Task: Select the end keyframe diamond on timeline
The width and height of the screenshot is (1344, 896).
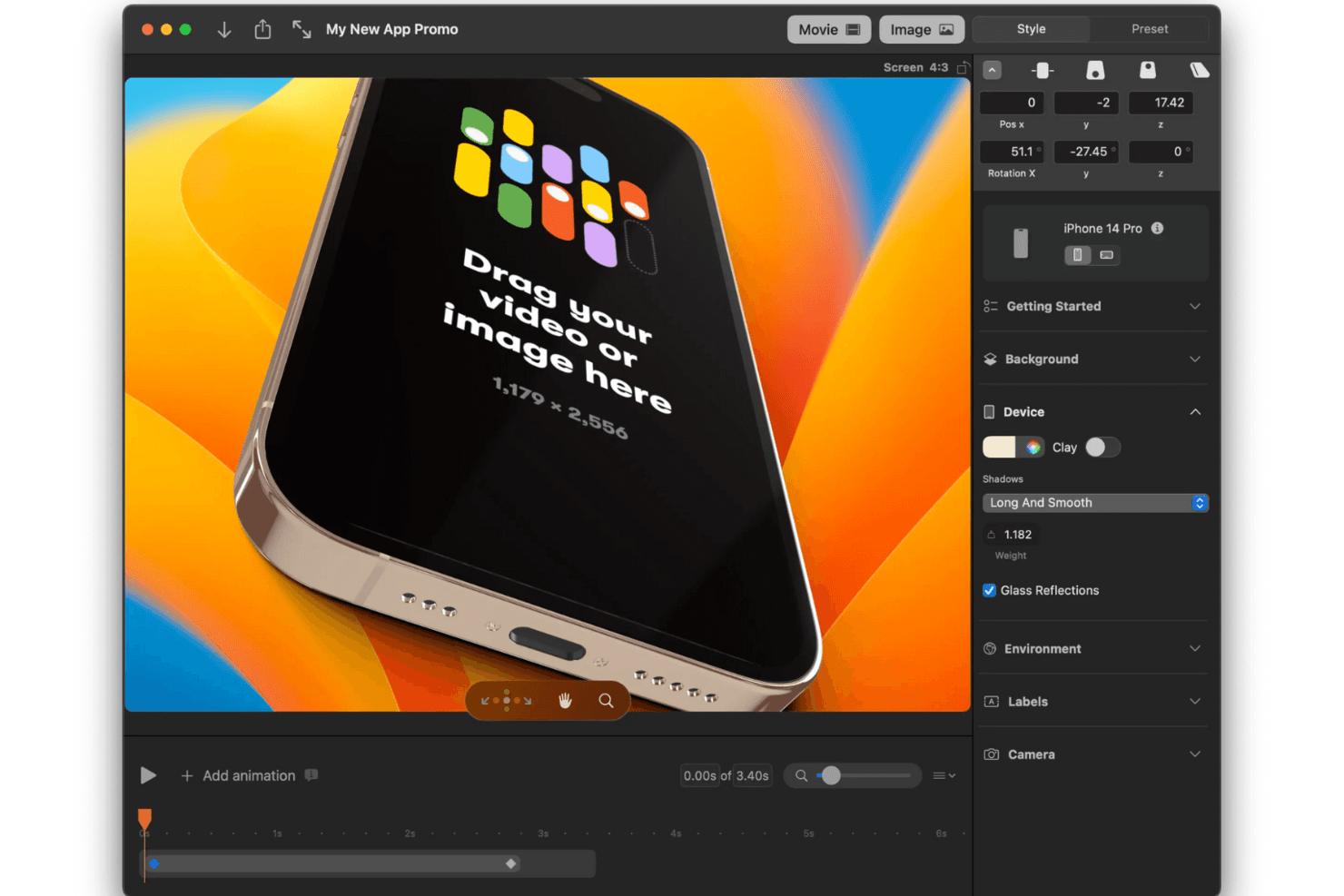Action: (511, 863)
